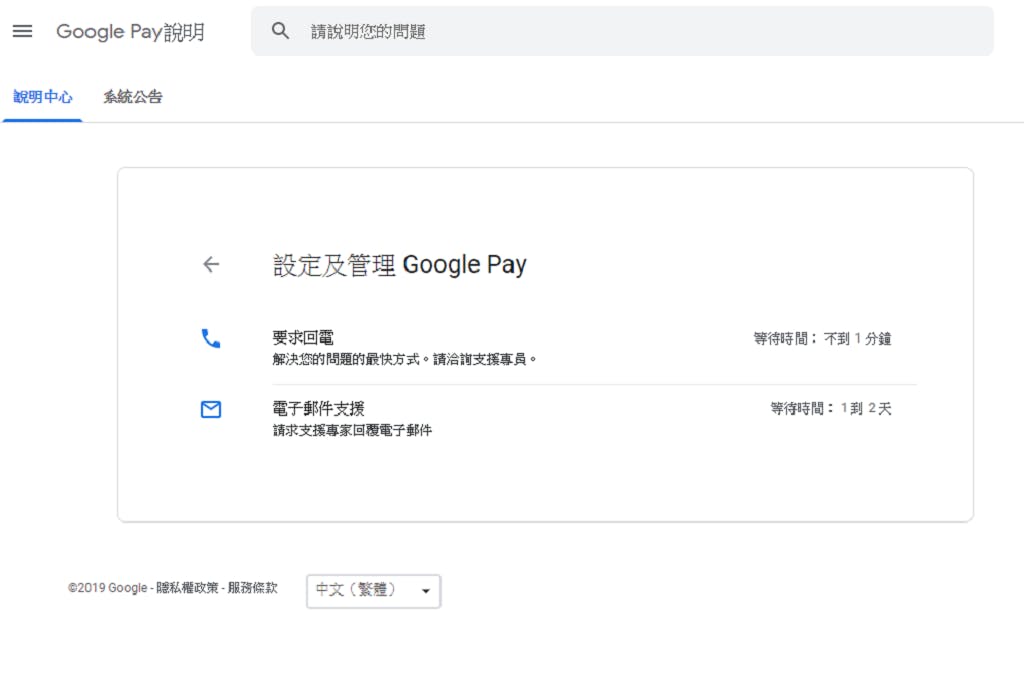1024x684 pixels.
Task: Switch to the 說明中心 tab
Action: click(42, 97)
